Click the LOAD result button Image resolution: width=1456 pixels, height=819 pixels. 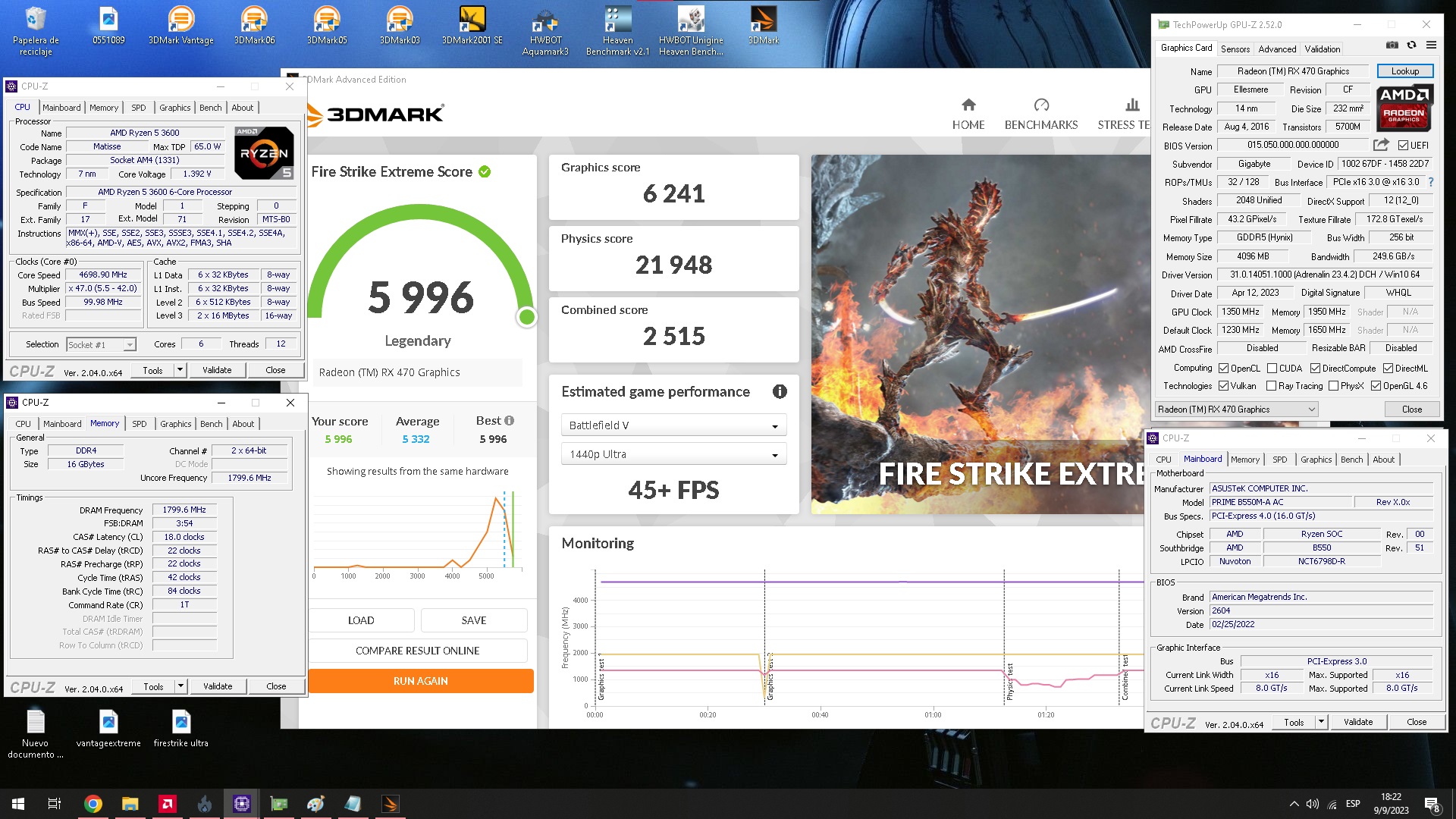[361, 620]
